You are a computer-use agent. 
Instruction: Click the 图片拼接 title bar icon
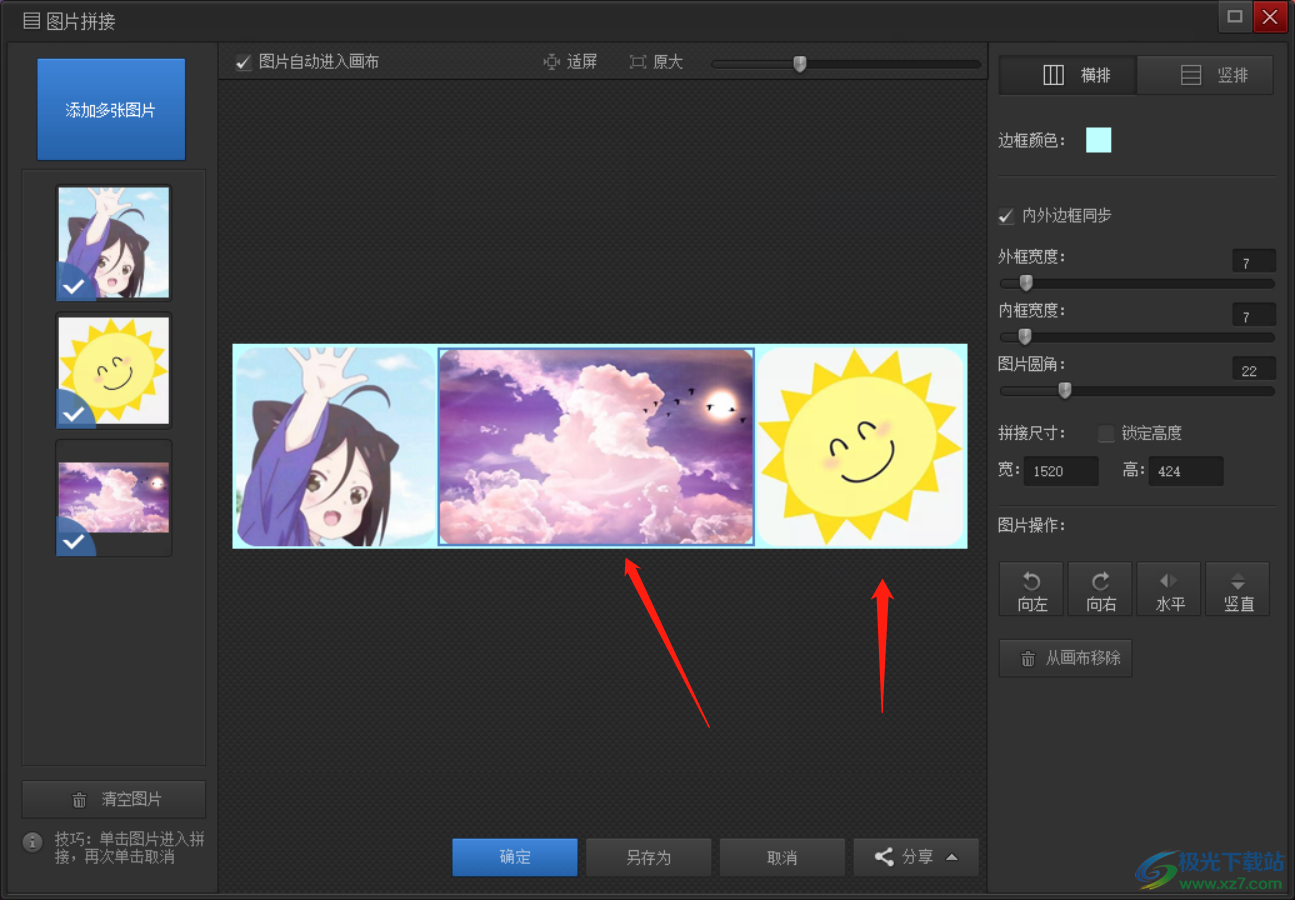coord(32,20)
